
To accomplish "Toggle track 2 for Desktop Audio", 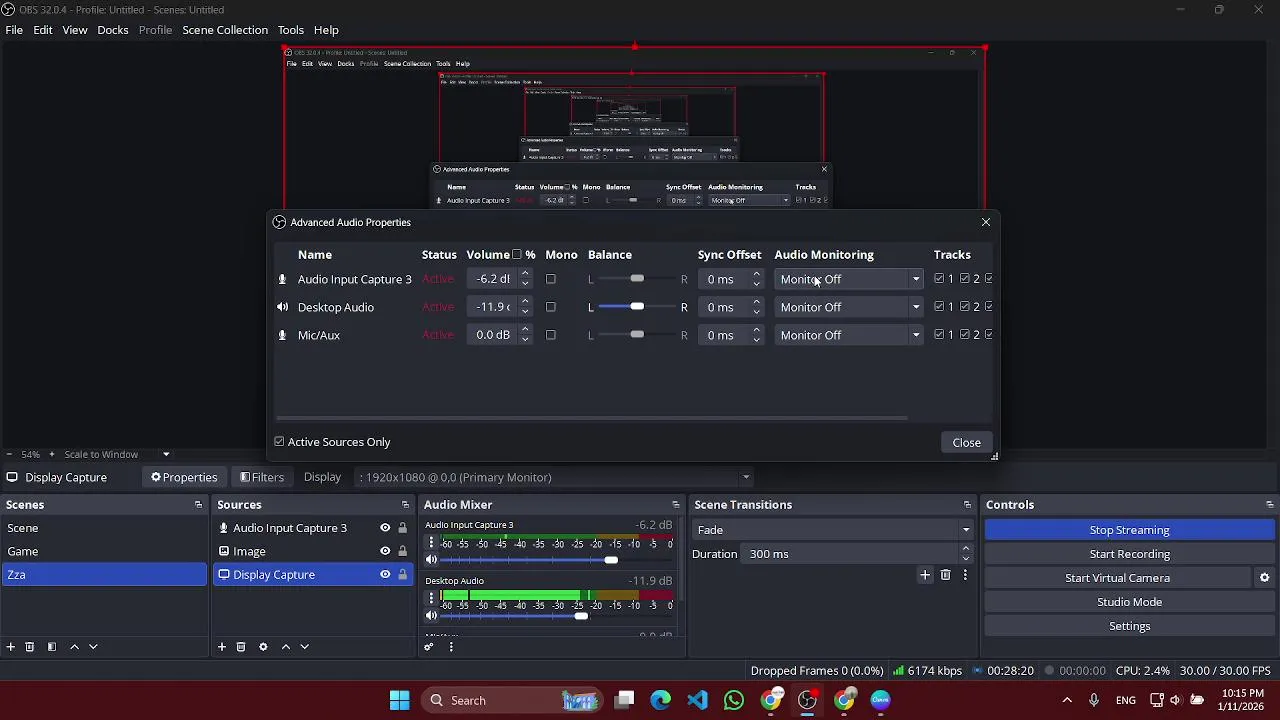I will pyautogui.click(x=965, y=307).
